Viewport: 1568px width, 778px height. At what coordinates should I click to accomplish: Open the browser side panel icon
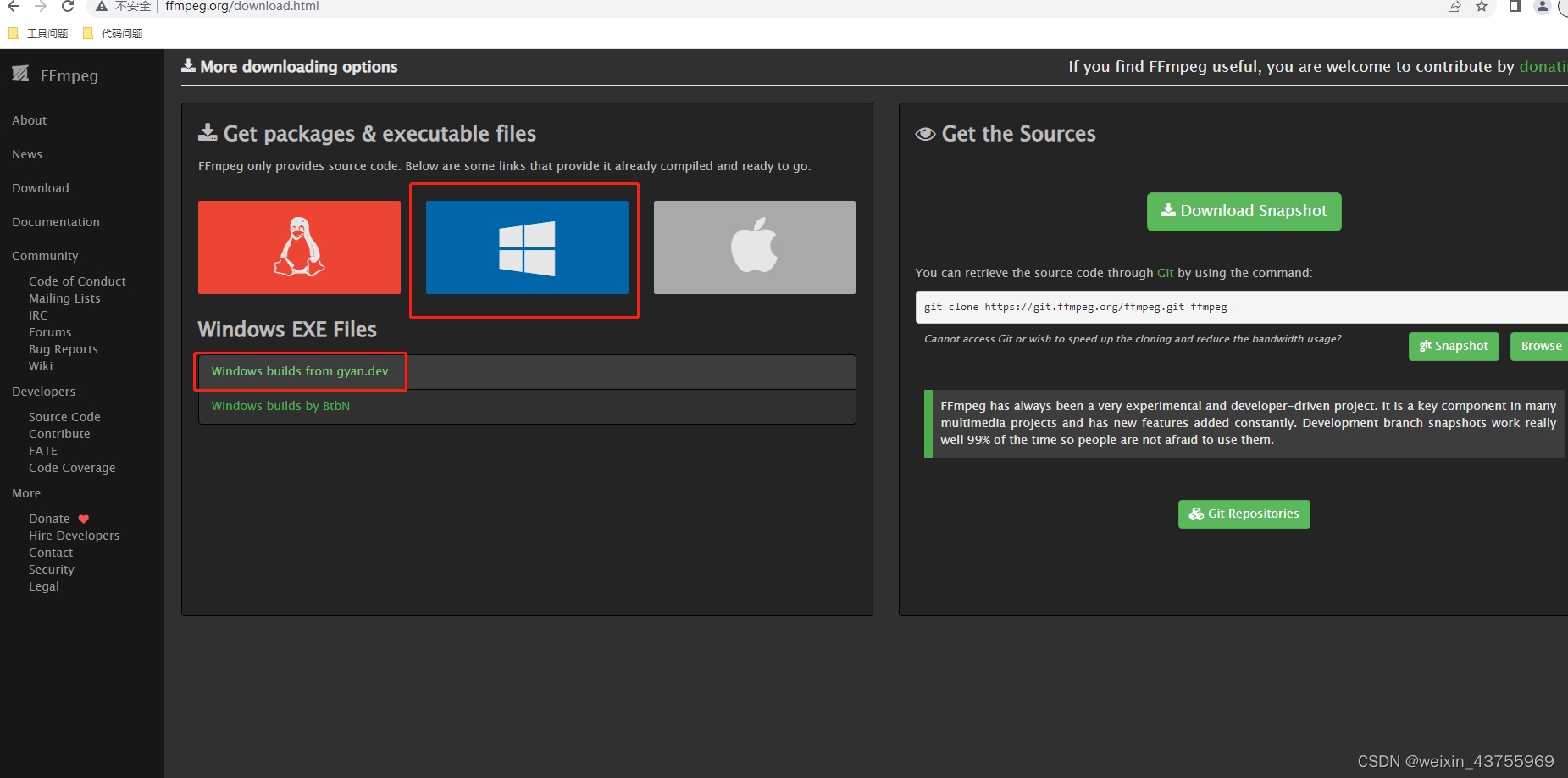(1515, 6)
